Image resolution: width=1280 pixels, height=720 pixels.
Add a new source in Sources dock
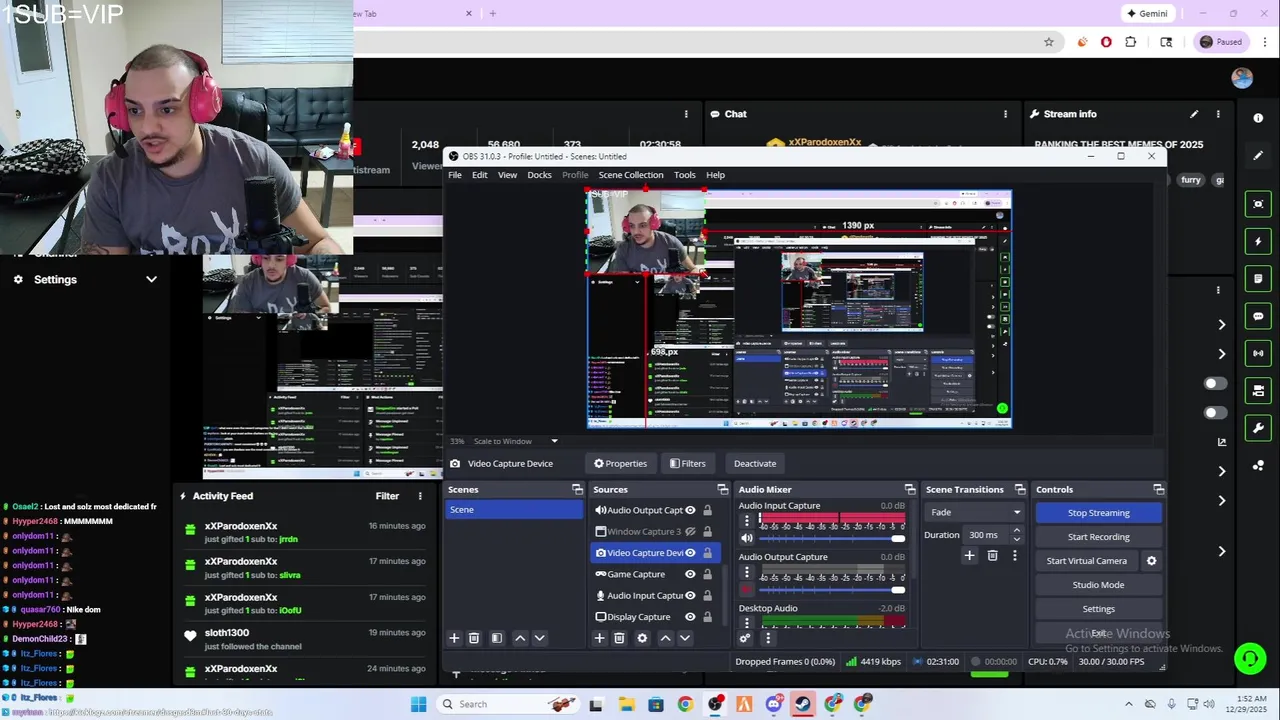[x=600, y=638]
